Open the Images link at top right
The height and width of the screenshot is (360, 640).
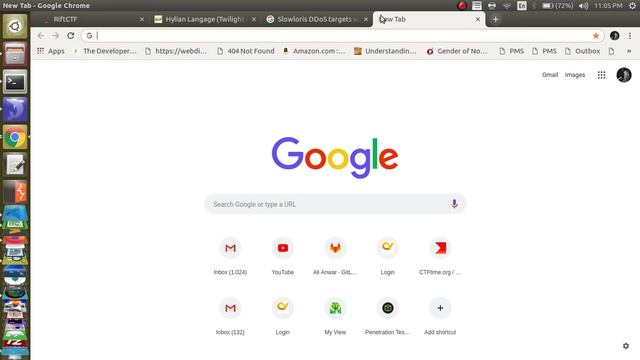click(x=575, y=75)
